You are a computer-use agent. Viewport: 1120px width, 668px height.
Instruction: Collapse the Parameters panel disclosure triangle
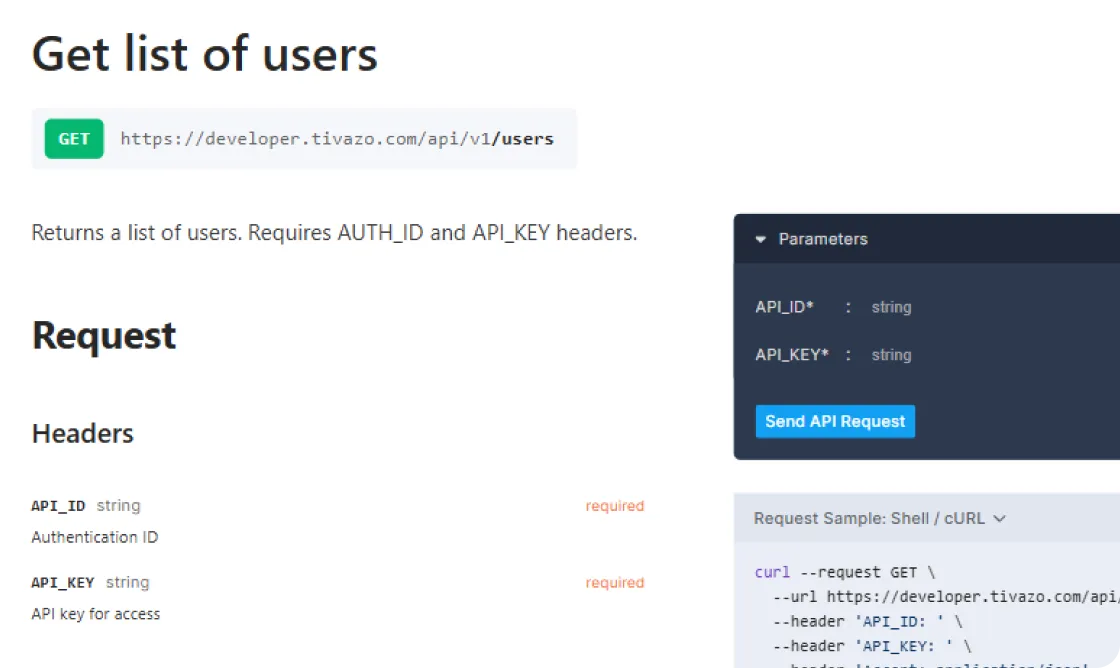point(760,240)
